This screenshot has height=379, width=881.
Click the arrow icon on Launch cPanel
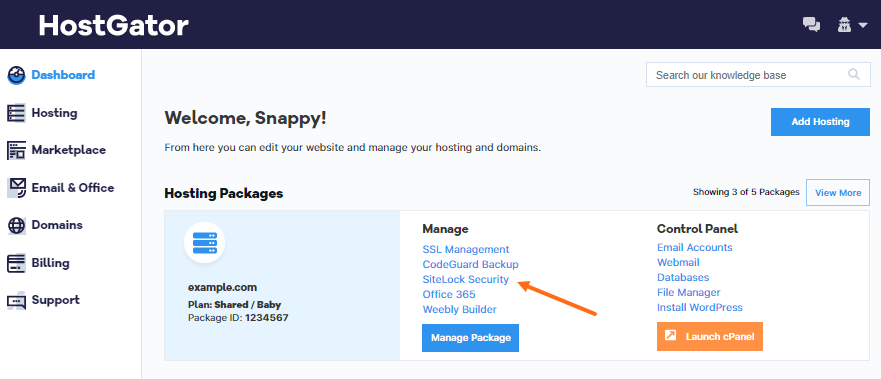click(x=670, y=336)
